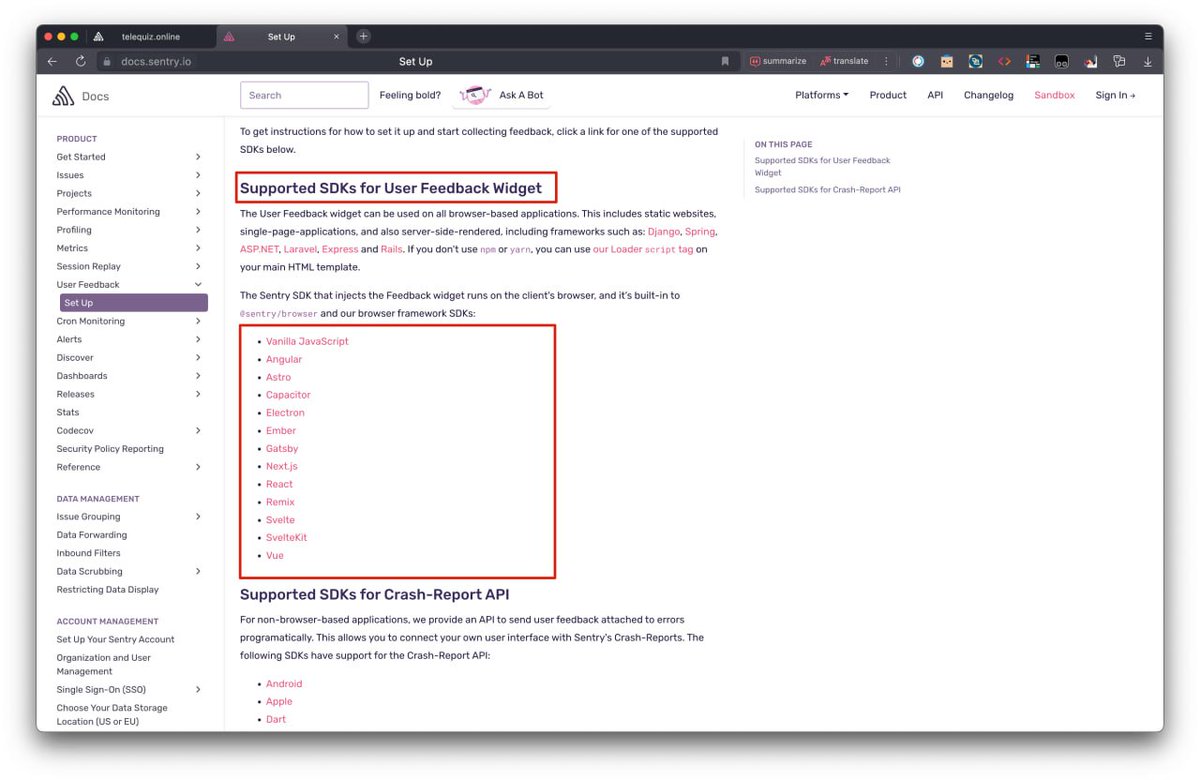This screenshot has height=780, width=1200.
Task: Switch to the telequiz.online tab
Action: [151, 37]
